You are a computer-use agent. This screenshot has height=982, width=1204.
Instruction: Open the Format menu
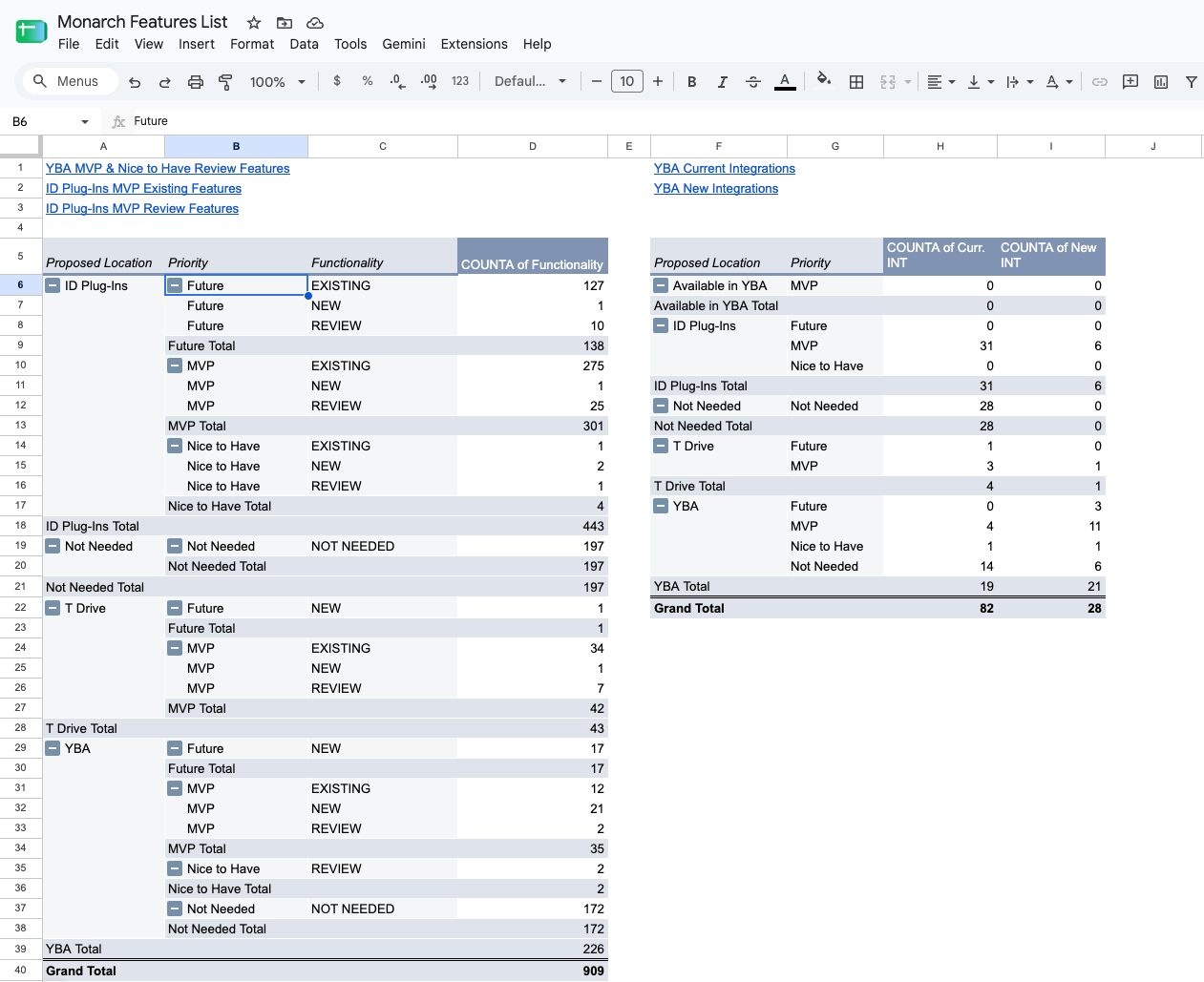pos(252,44)
